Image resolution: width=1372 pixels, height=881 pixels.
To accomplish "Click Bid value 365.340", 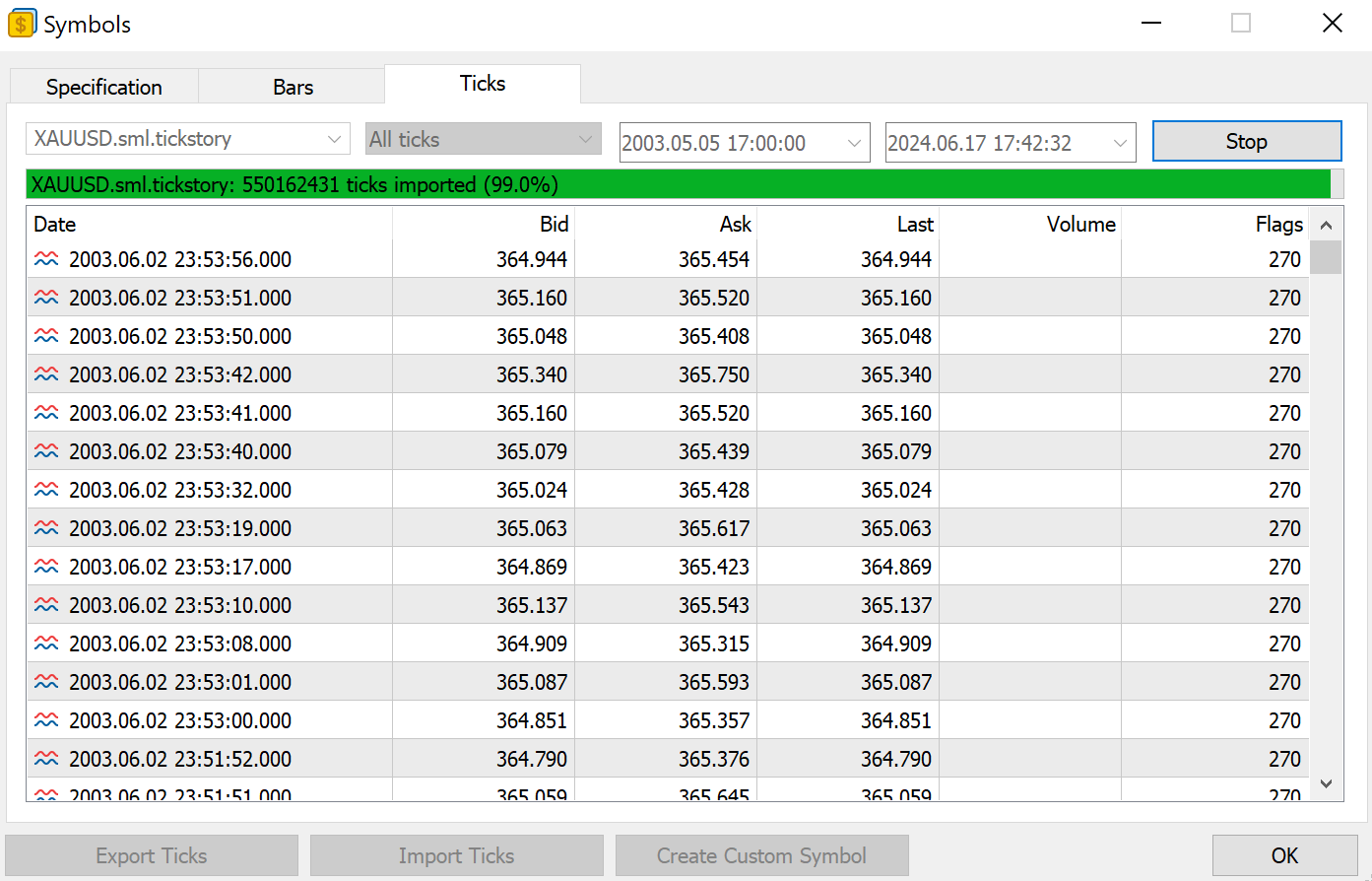I will coord(532,374).
